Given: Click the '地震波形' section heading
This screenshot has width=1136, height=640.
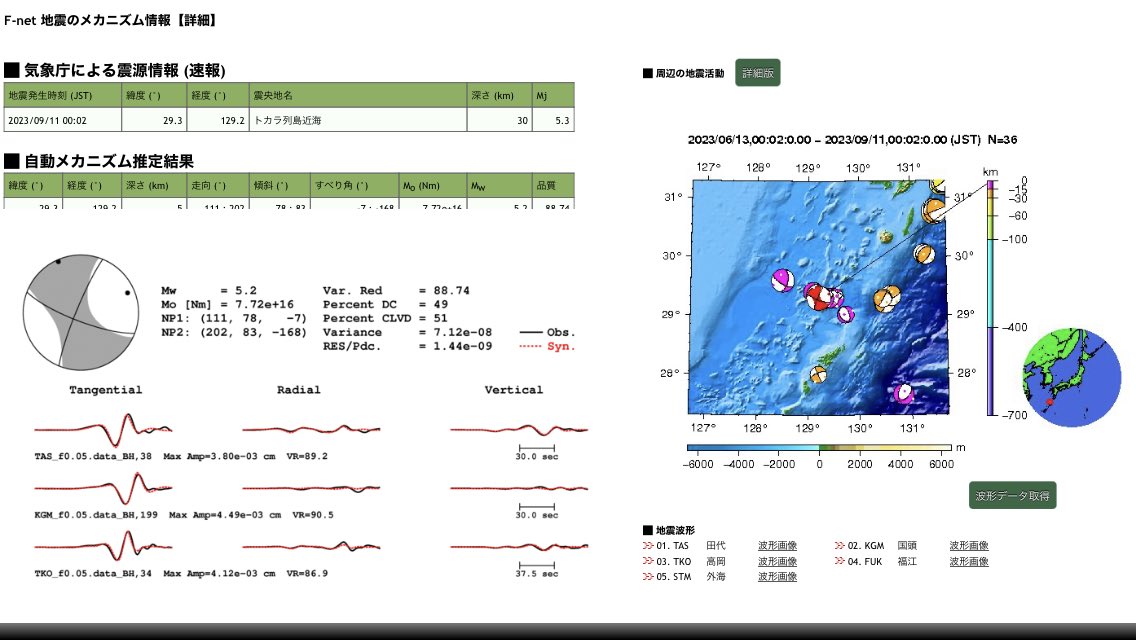Looking at the screenshot, I should [x=675, y=531].
